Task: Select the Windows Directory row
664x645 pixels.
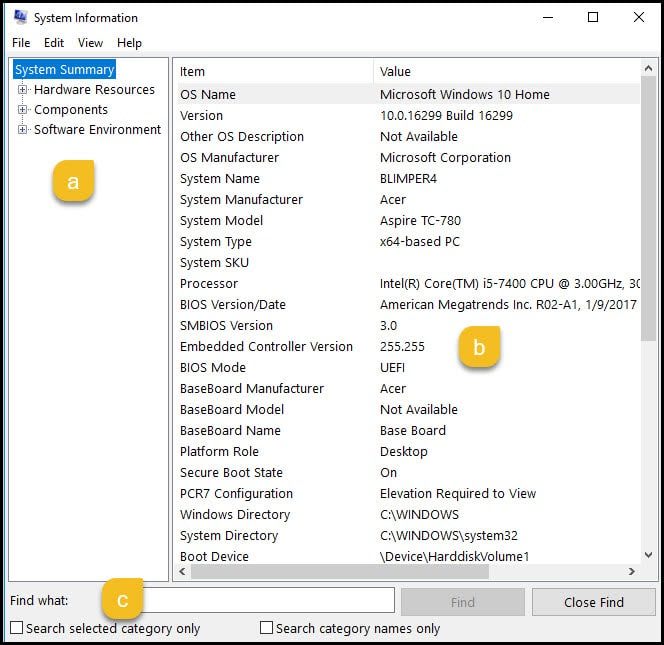Action: coord(407,515)
